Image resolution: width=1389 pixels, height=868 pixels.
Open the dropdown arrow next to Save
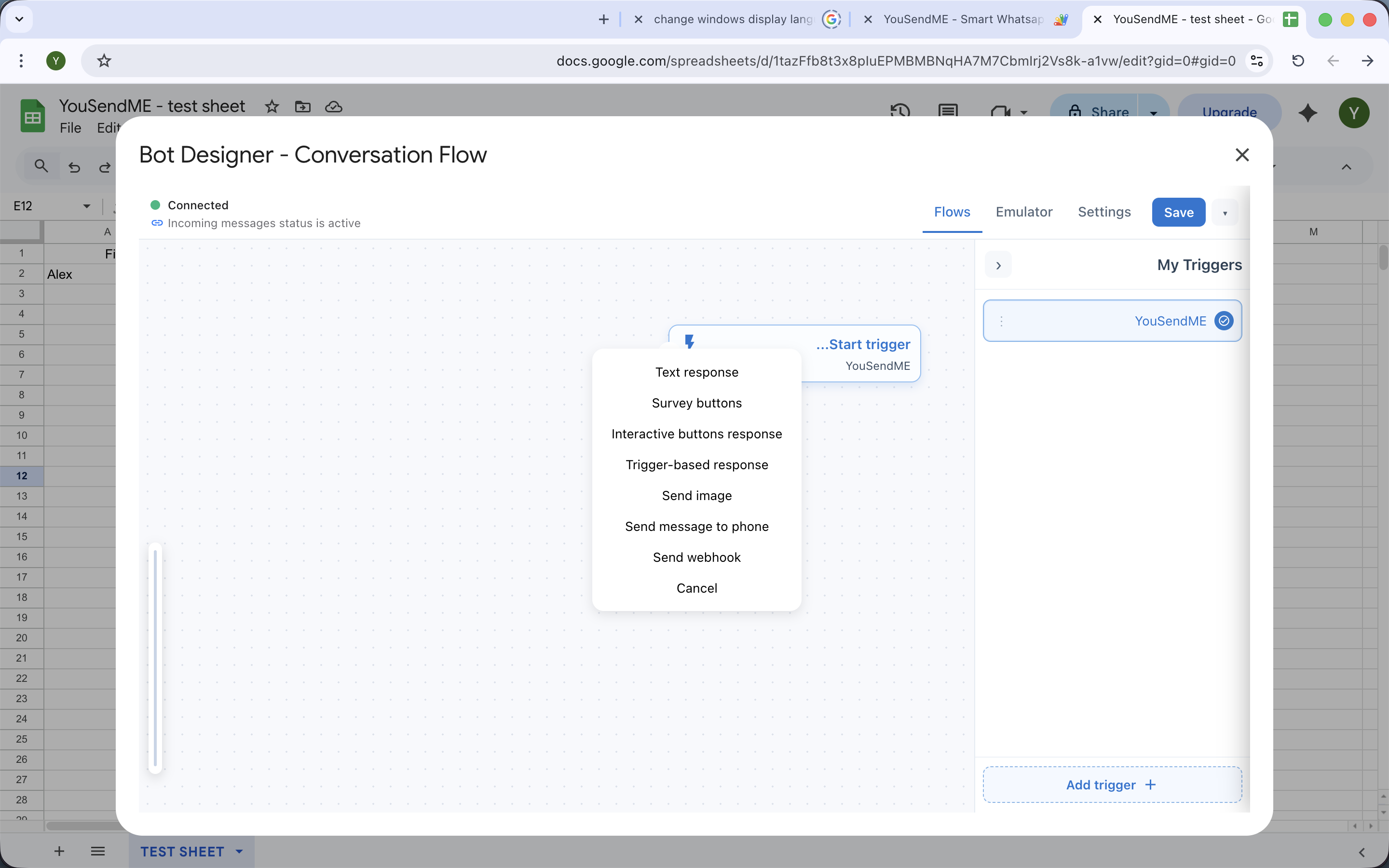point(1225,213)
